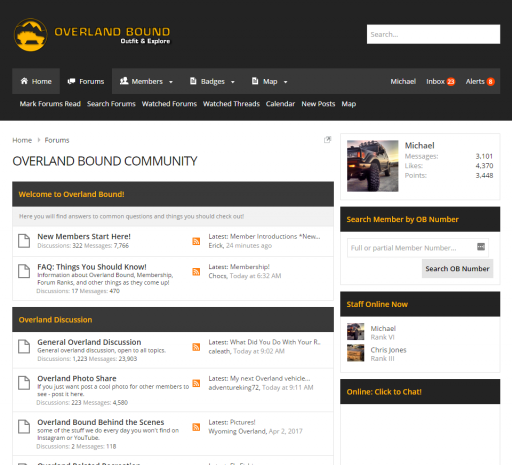This screenshot has height=465, width=512.
Task: Click Michael name in profile sidebar
Action: tap(420, 146)
